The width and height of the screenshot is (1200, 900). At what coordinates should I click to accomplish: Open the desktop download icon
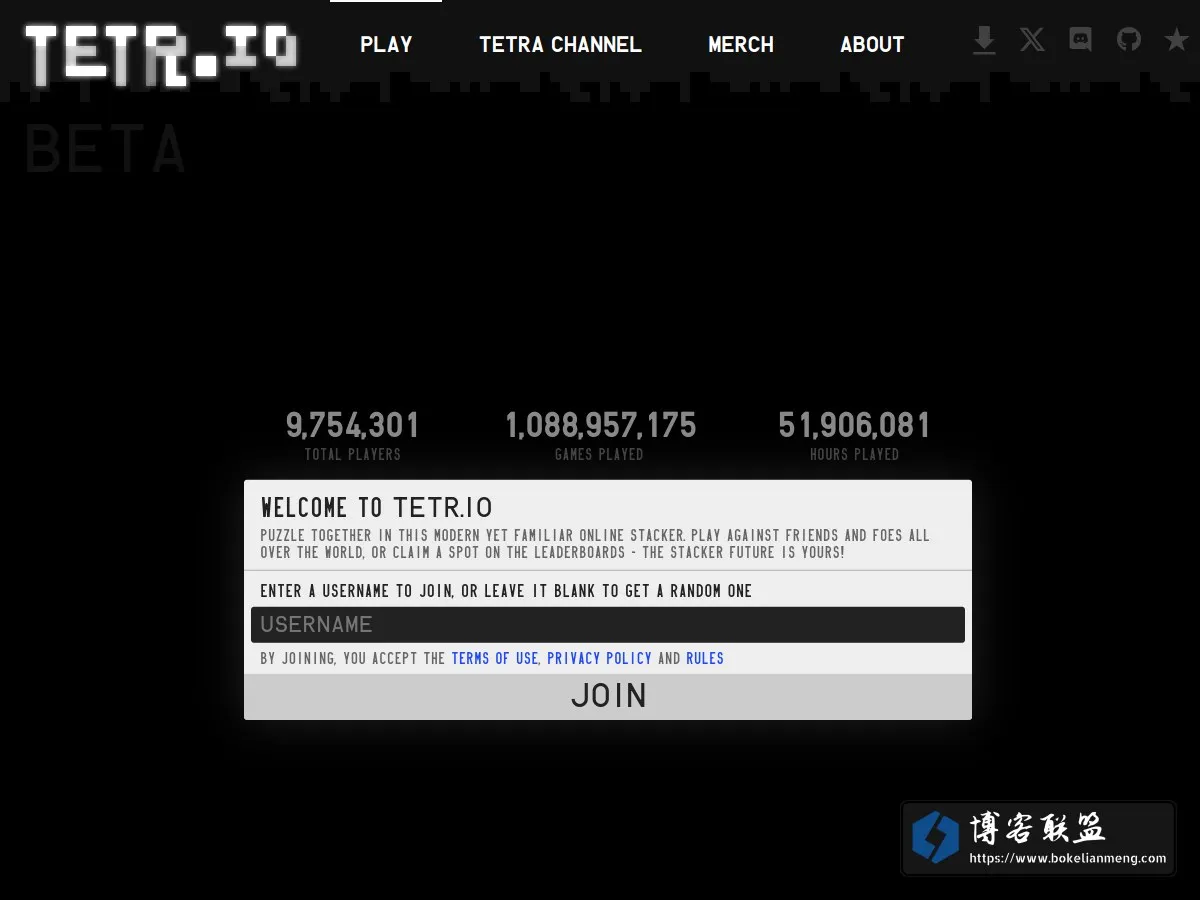click(984, 41)
